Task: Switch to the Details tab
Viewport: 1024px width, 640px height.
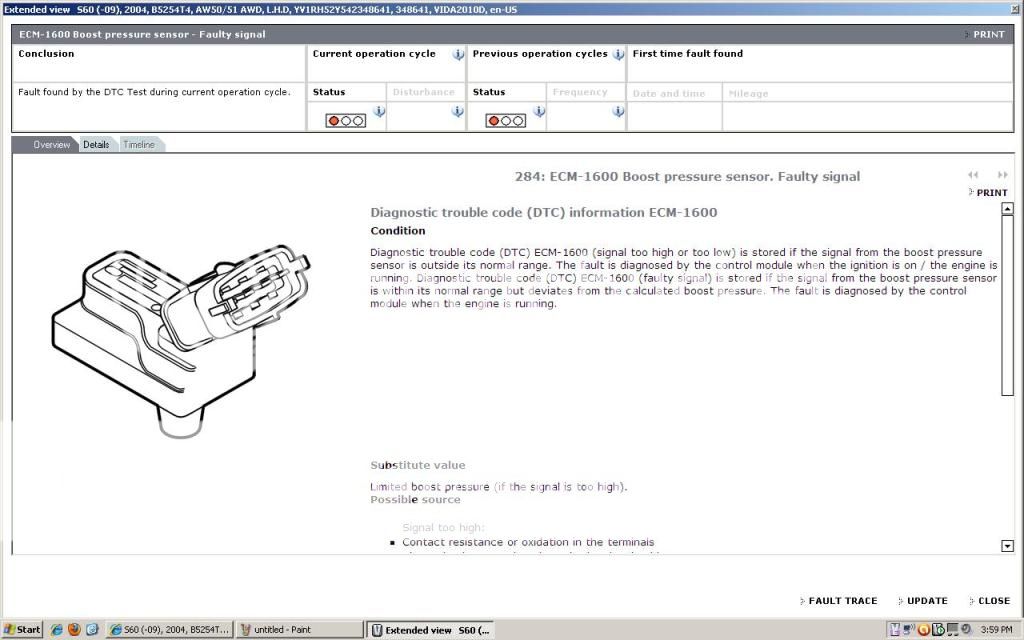Action: (x=96, y=144)
